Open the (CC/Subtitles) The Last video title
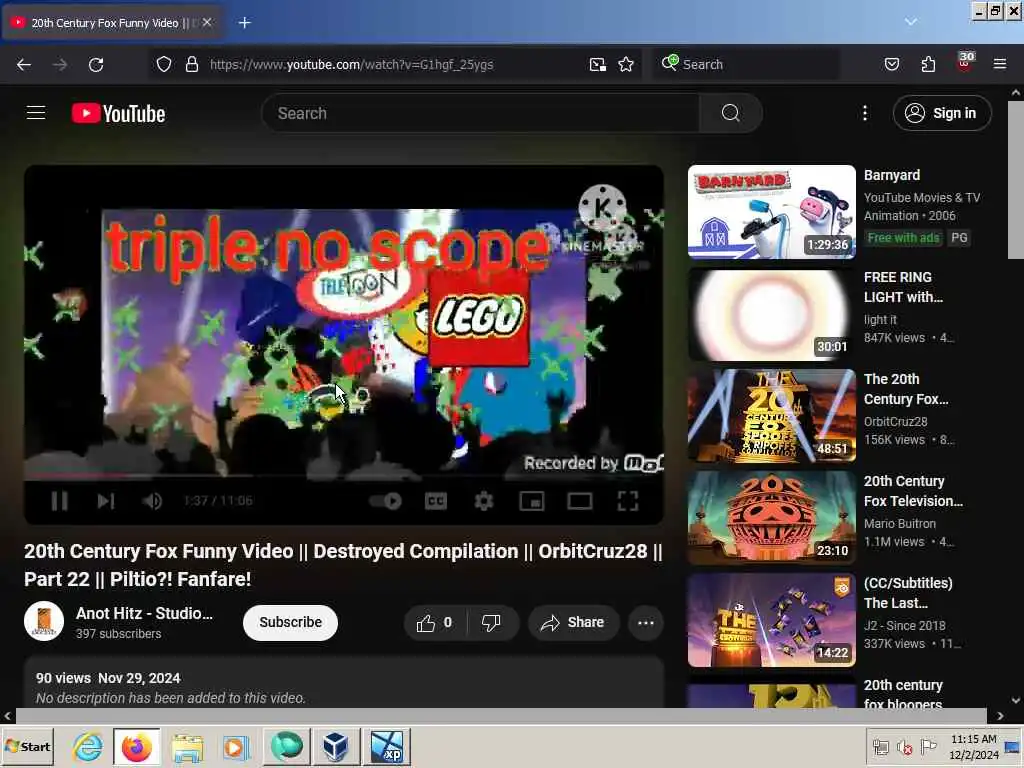Screen dimensions: 1024x768 [908, 593]
